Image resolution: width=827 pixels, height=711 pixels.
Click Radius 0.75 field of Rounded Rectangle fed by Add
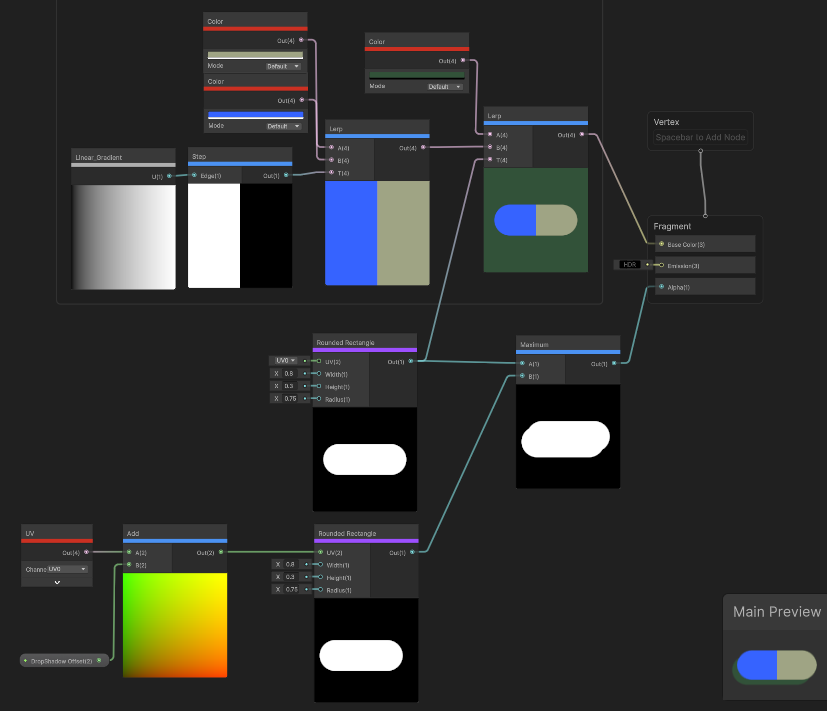tap(291, 590)
